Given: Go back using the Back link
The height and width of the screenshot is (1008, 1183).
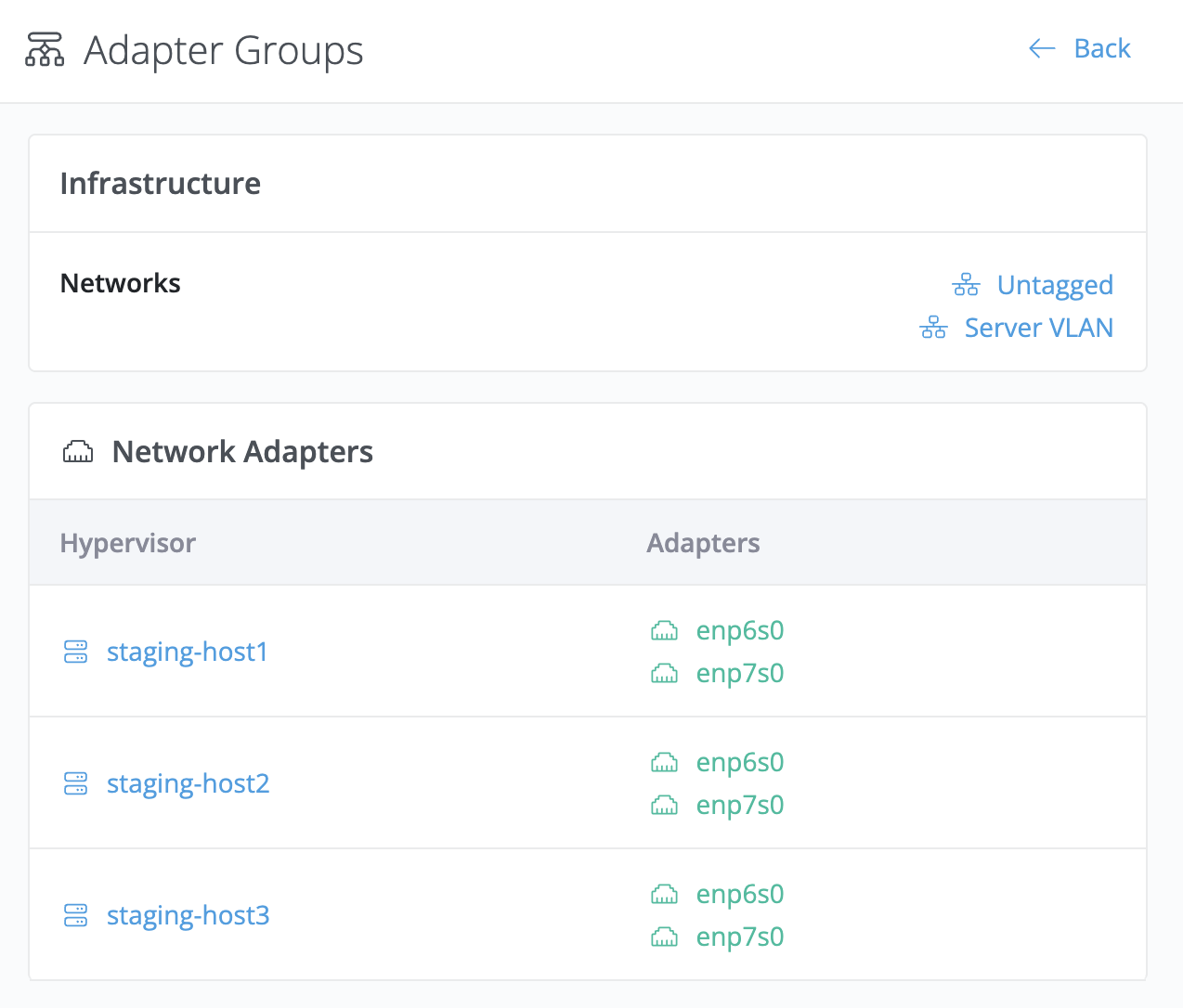Looking at the screenshot, I should (x=1101, y=48).
